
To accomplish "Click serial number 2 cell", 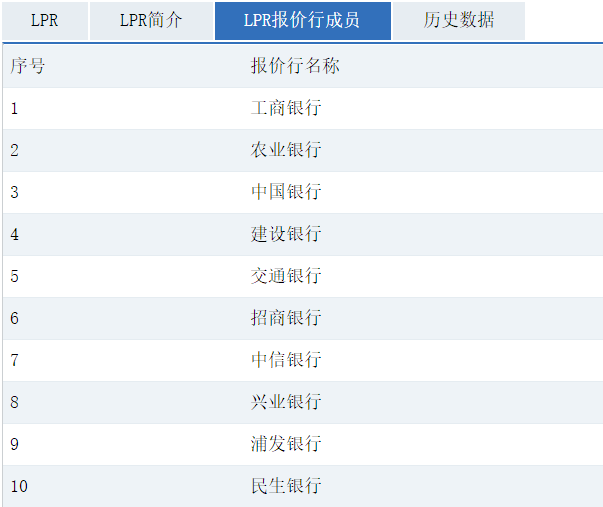I will pyautogui.click(x=14, y=150).
